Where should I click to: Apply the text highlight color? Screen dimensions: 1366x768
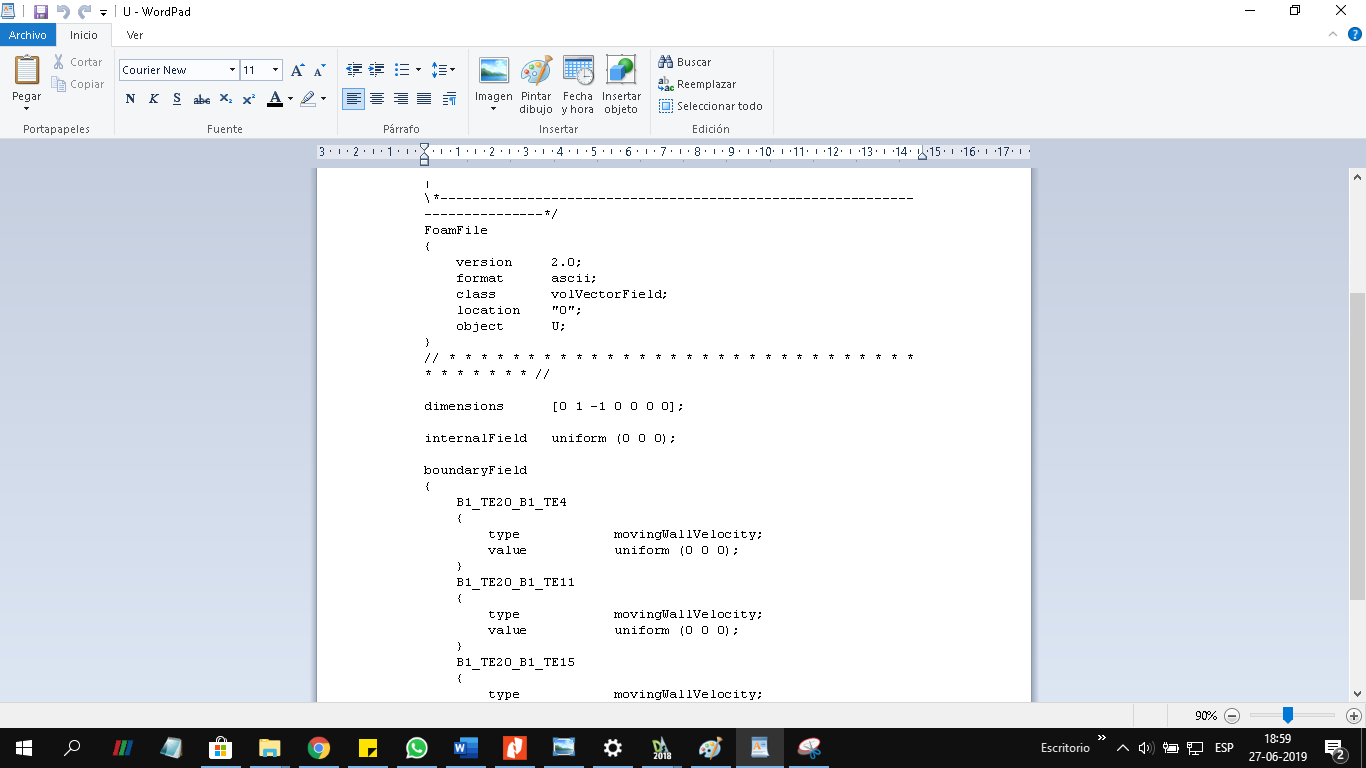click(308, 99)
